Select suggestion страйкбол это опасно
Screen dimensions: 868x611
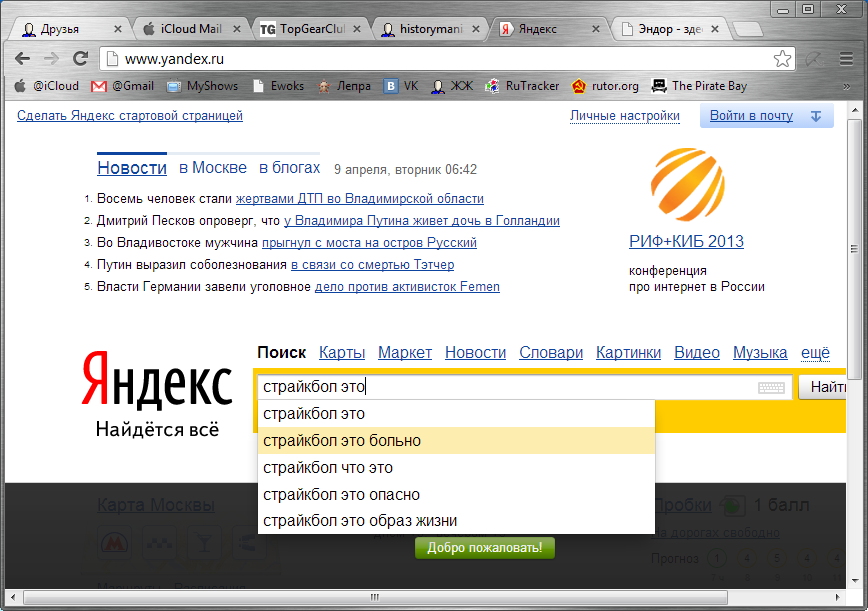(x=456, y=494)
